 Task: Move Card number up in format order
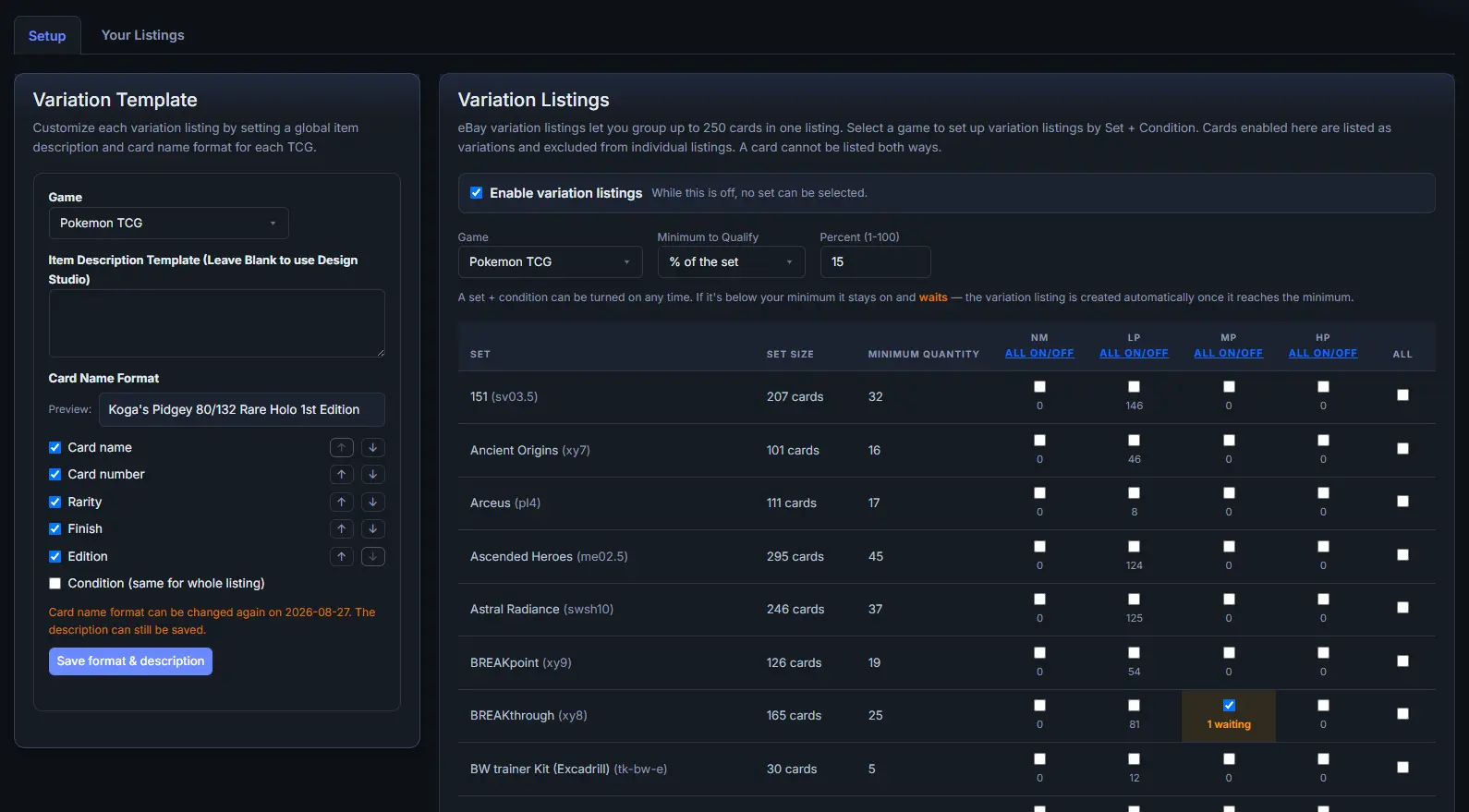click(342, 475)
